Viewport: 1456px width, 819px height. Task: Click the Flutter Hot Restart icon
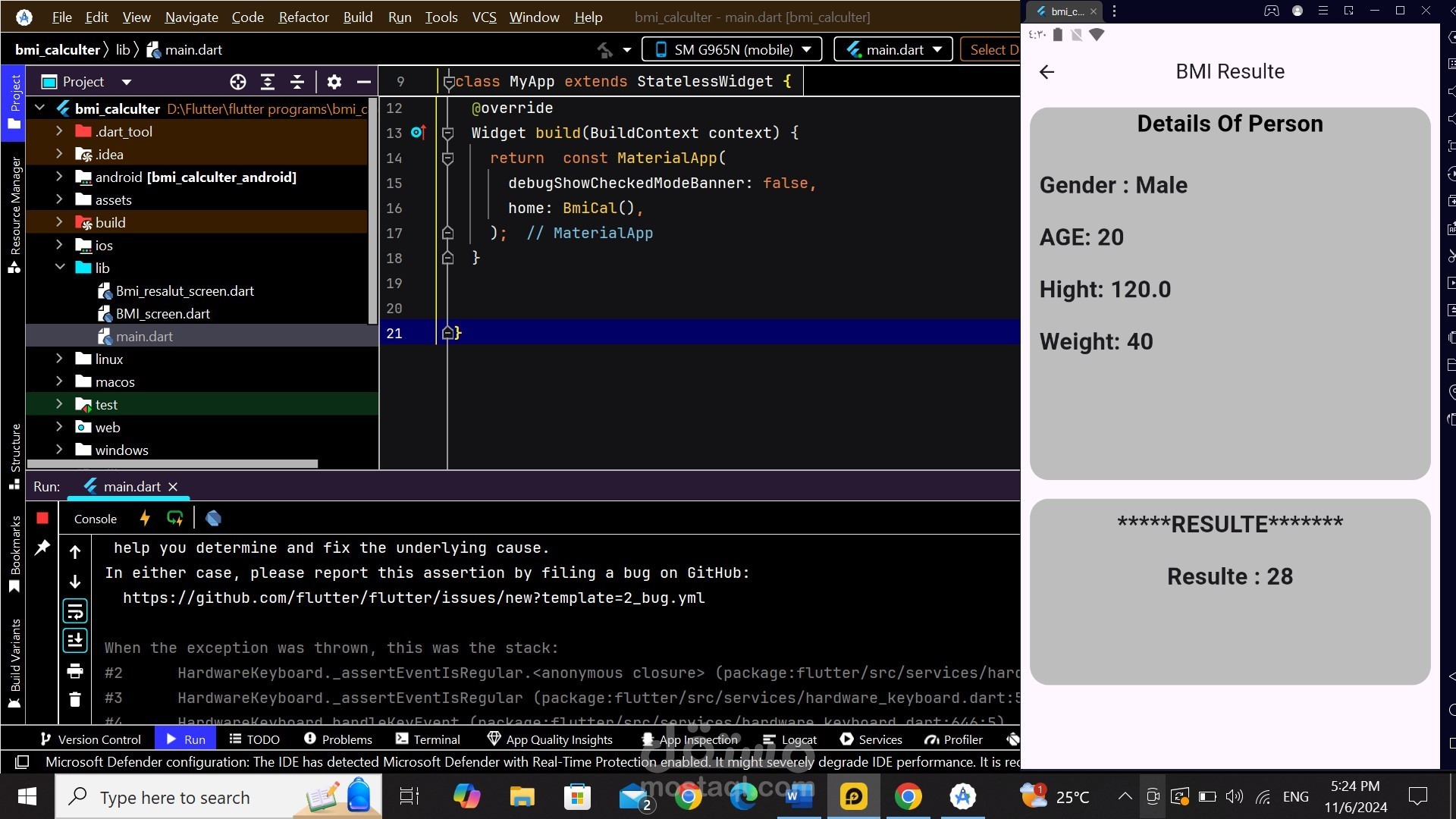point(175,518)
